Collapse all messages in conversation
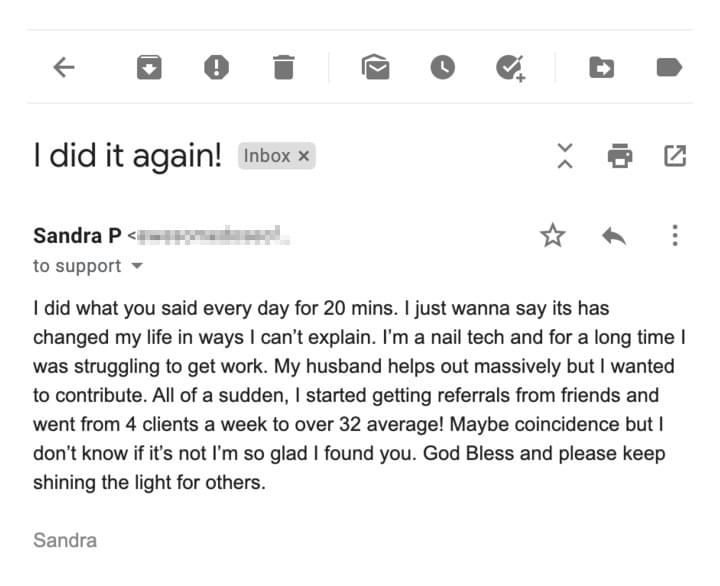Viewport: 720px width, 586px height. pyautogui.click(x=565, y=156)
